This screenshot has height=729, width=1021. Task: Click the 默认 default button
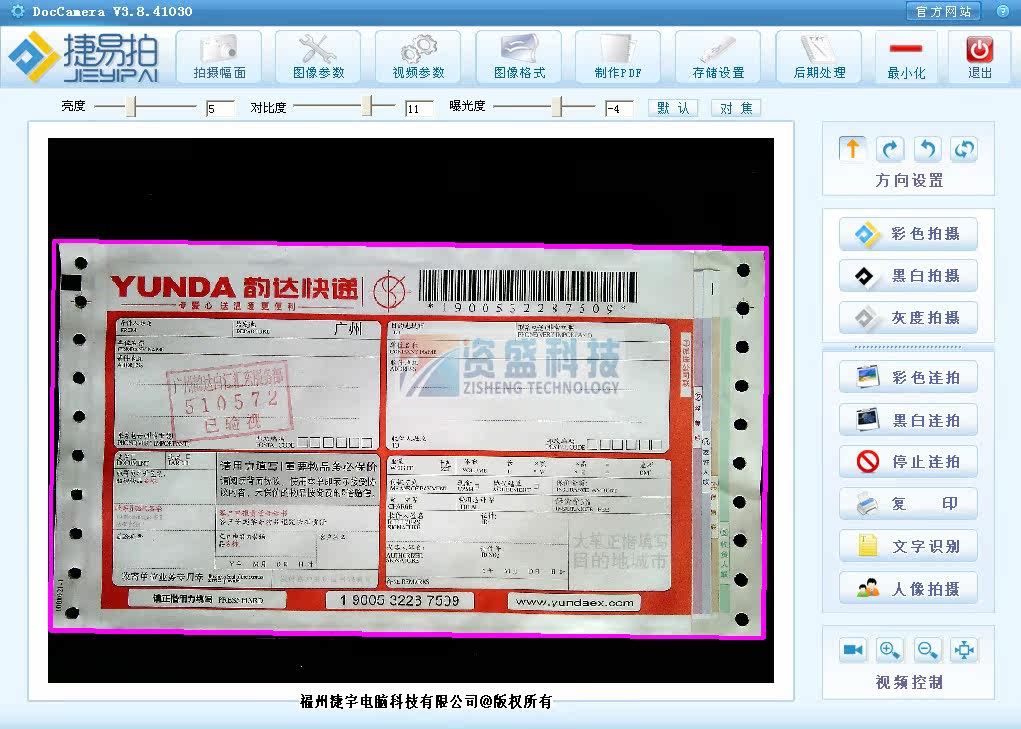(673, 108)
